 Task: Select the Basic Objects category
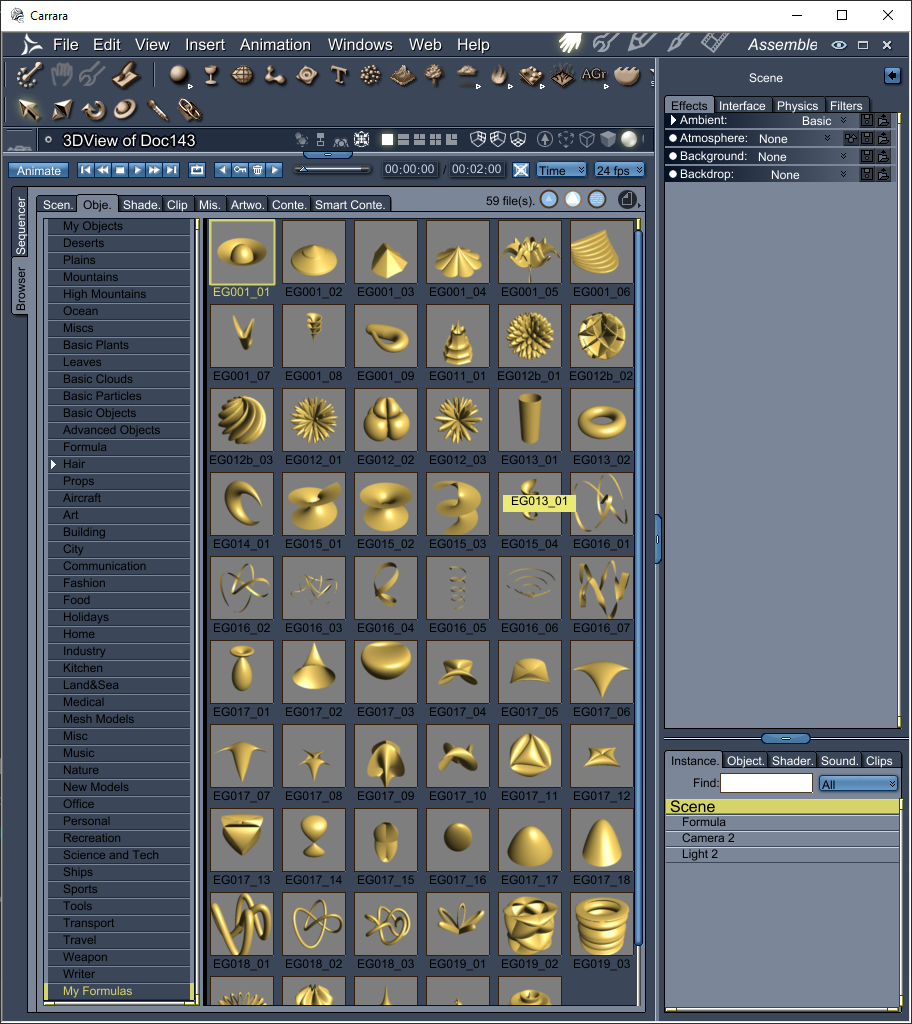pyautogui.click(x=119, y=413)
